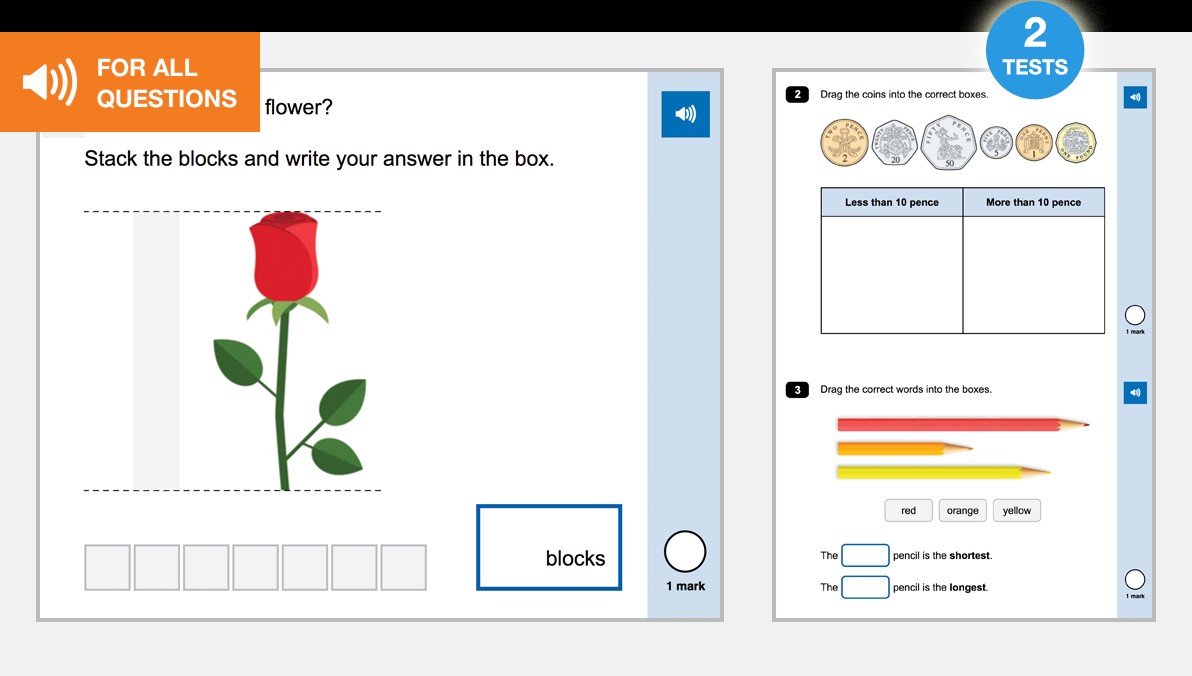Viewport: 1192px width, 676px height.
Task: Click the block stacking column beside the rose
Action: 157,351
